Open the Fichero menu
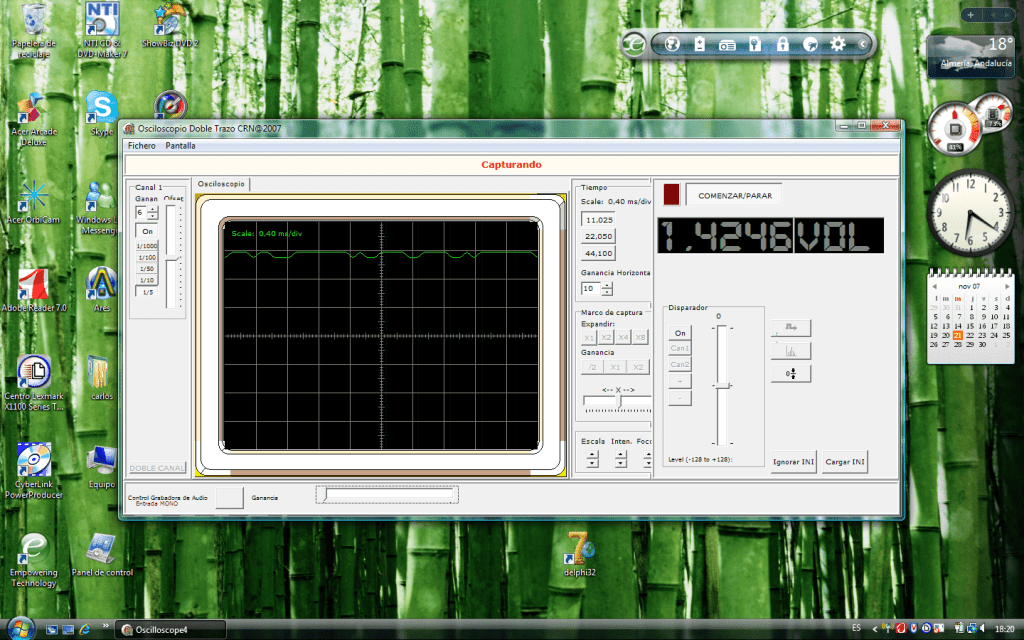The image size is (1024, 640). coord(141,146)
